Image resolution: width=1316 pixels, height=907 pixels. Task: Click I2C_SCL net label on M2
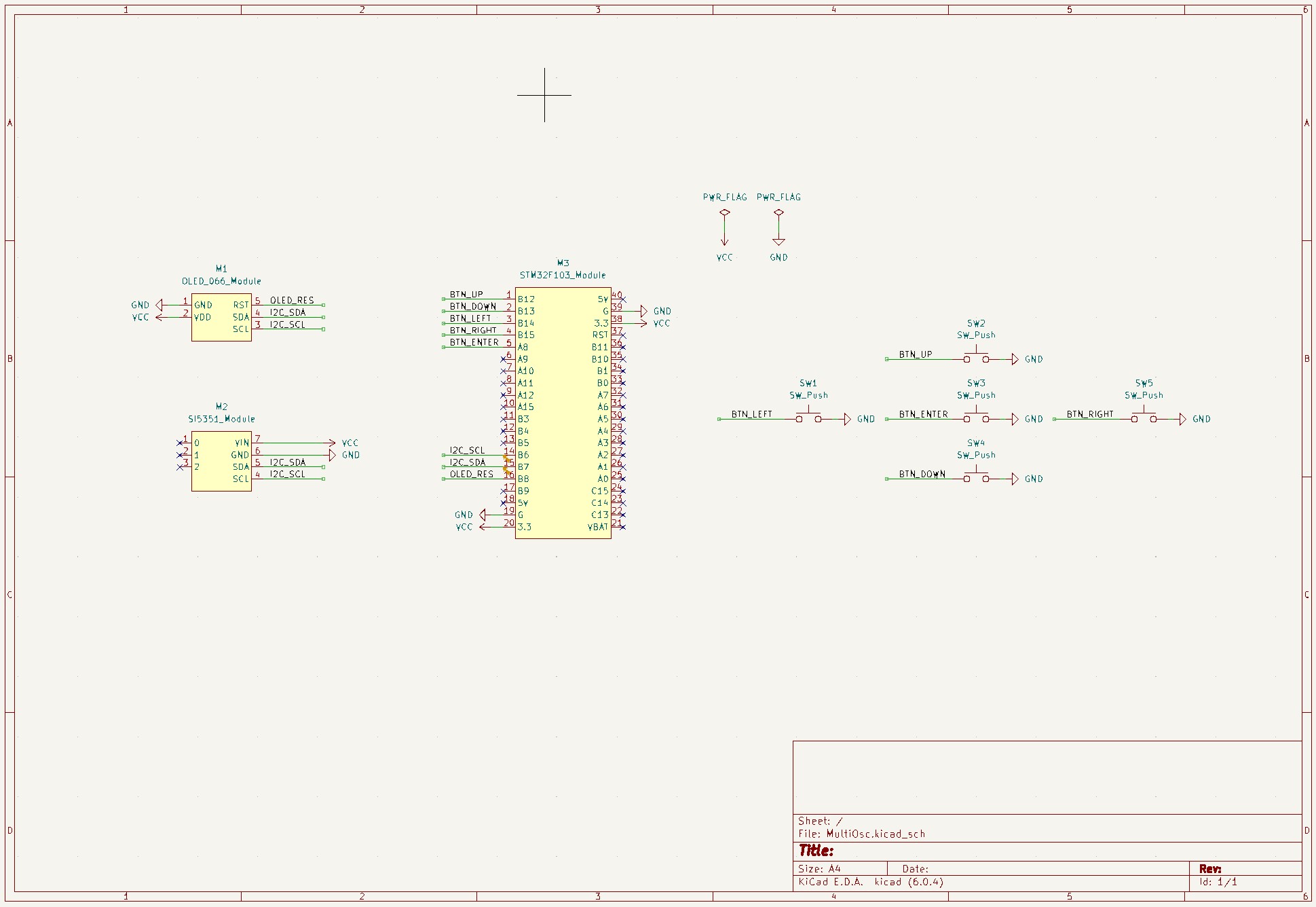(x=288, y=474)
